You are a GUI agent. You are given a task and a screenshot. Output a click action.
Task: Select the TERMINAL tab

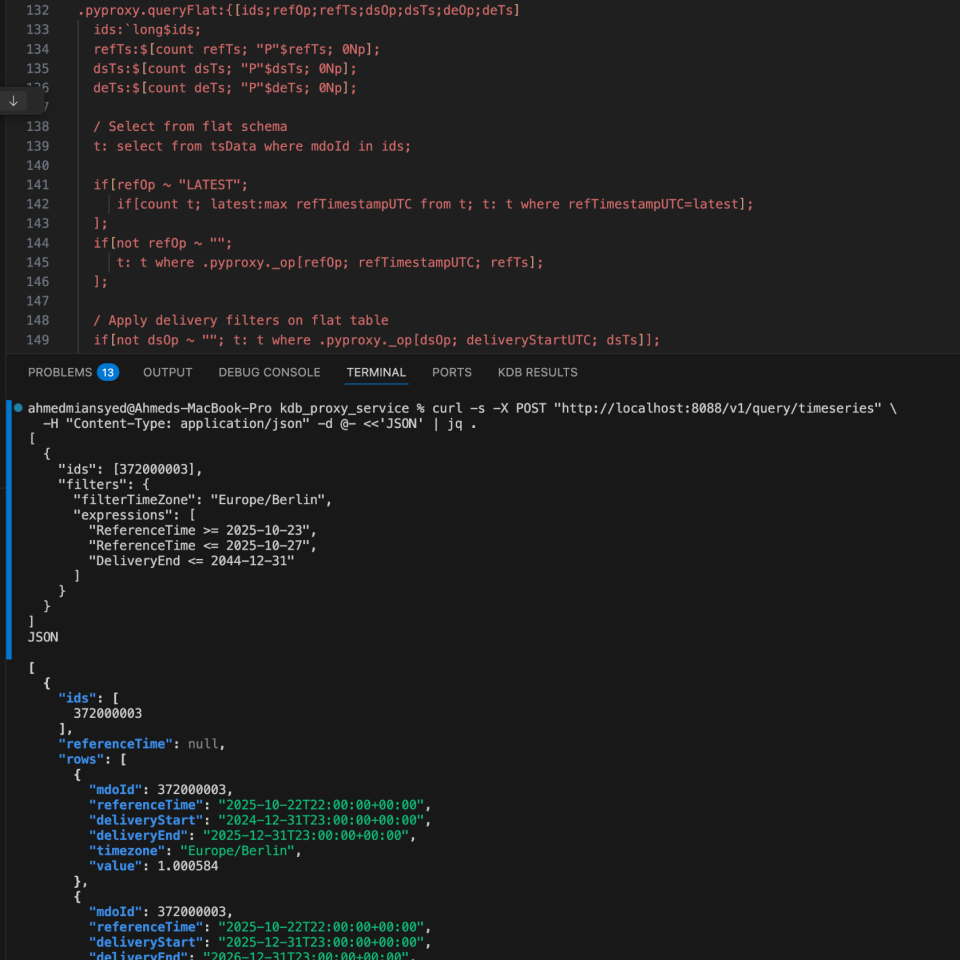click(376, 372)
